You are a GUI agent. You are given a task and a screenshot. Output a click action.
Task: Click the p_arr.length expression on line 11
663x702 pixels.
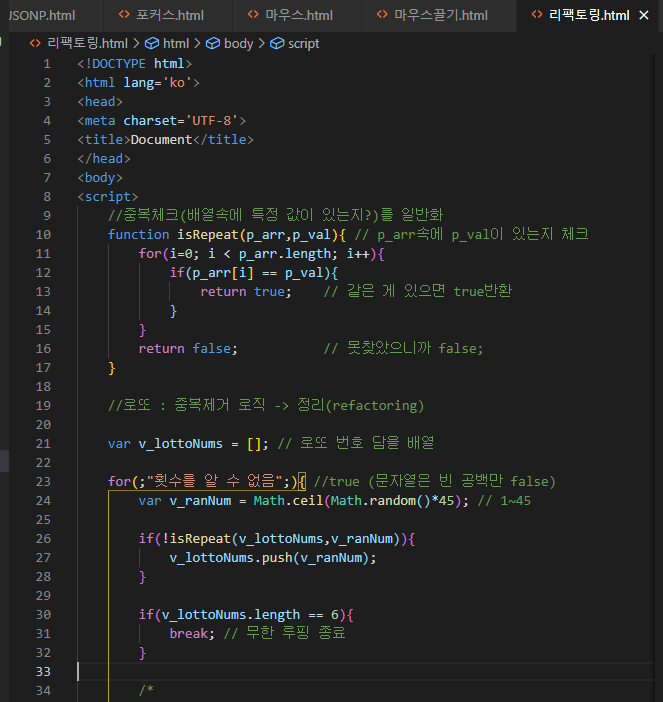coord(285,254)
